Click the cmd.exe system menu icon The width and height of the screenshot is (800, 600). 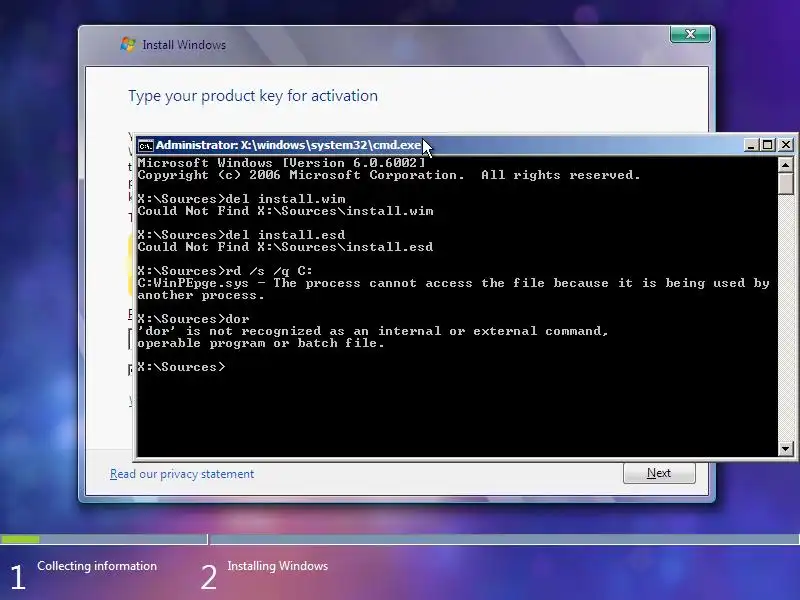coord(145,146)
